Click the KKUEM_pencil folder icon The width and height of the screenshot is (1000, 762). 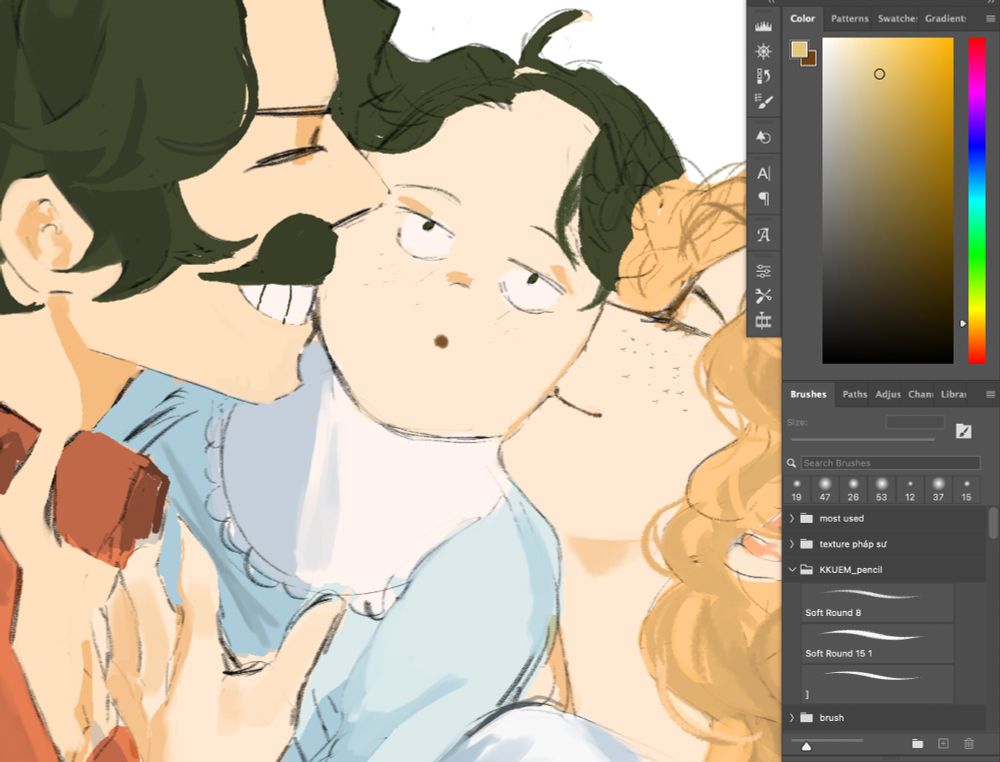click(806, 569)
